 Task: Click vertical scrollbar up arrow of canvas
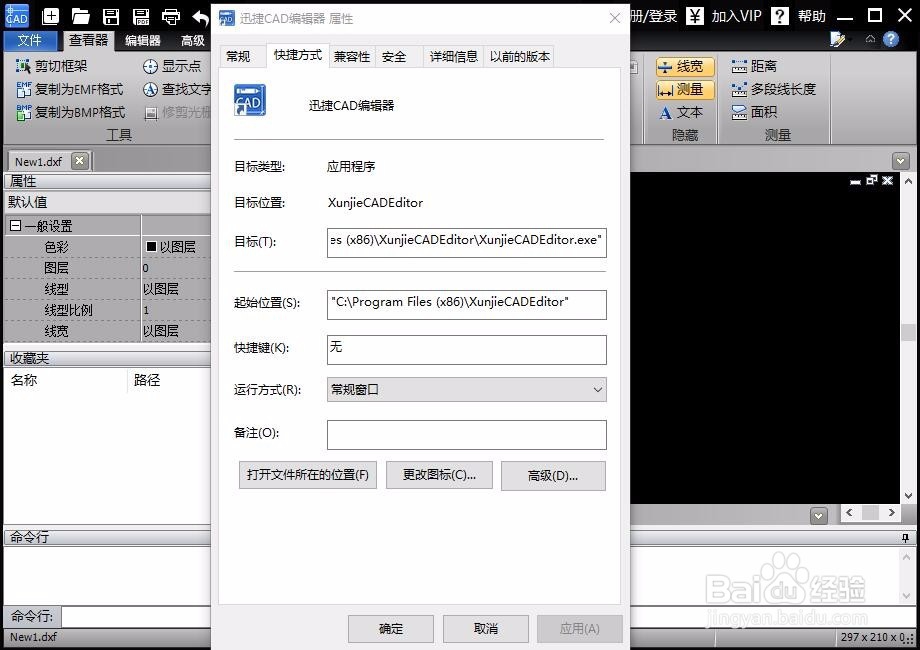click(908, 181)
